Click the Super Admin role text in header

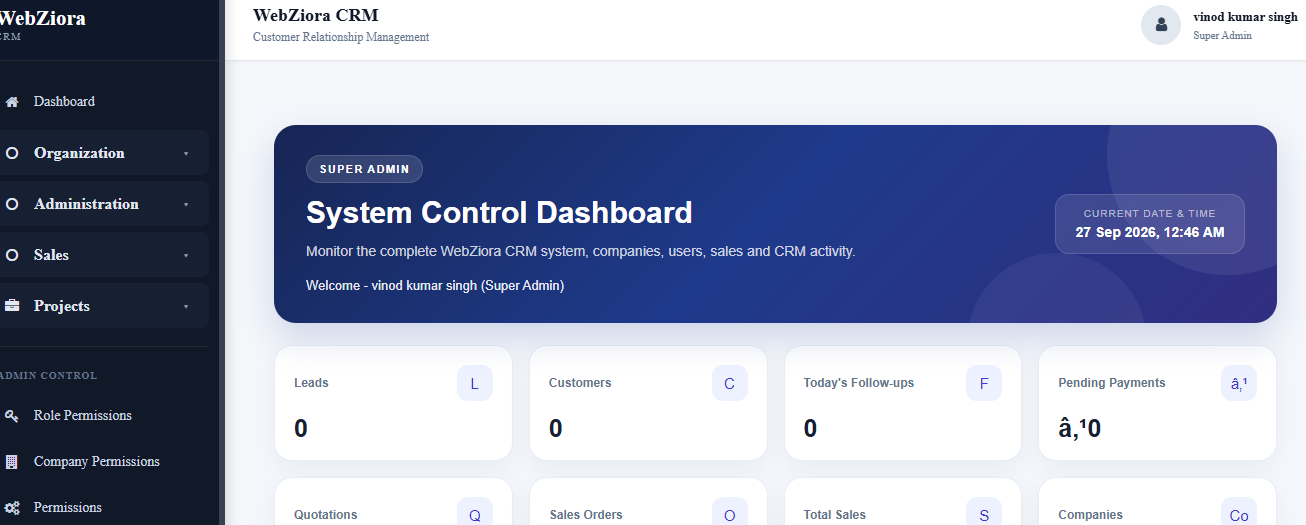1222,35
